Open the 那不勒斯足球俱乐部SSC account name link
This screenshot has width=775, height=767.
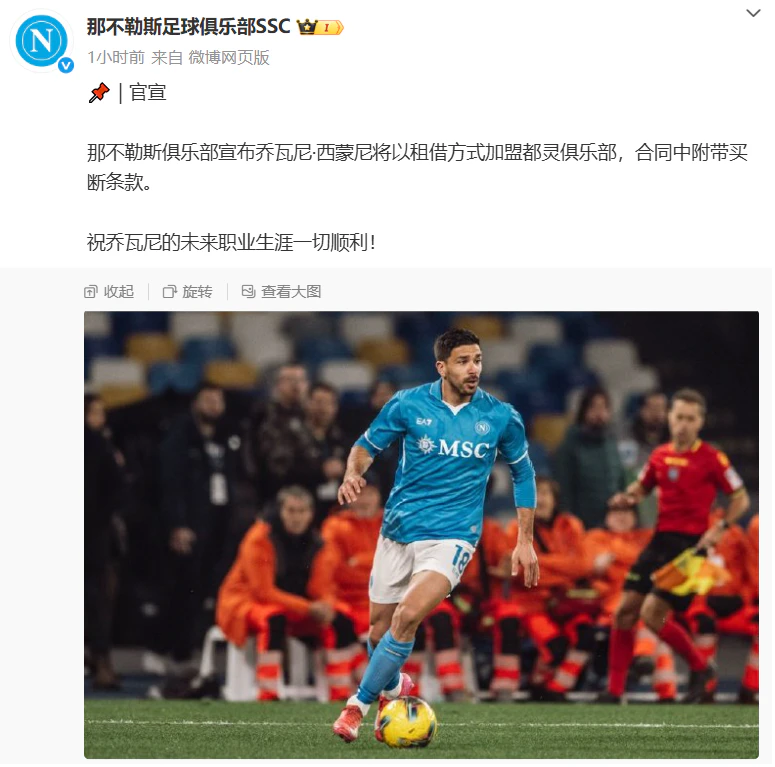pyautogui.click(x=188, y=26)
